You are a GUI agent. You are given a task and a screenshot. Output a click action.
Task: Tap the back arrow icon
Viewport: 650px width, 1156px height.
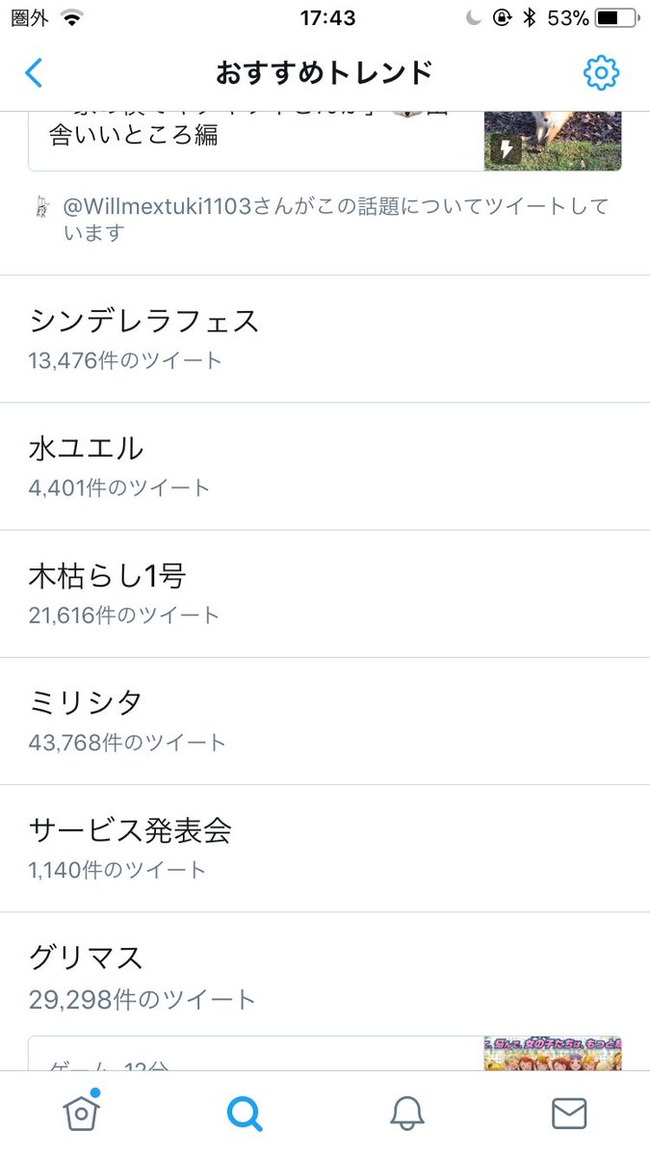pos(34,73)
